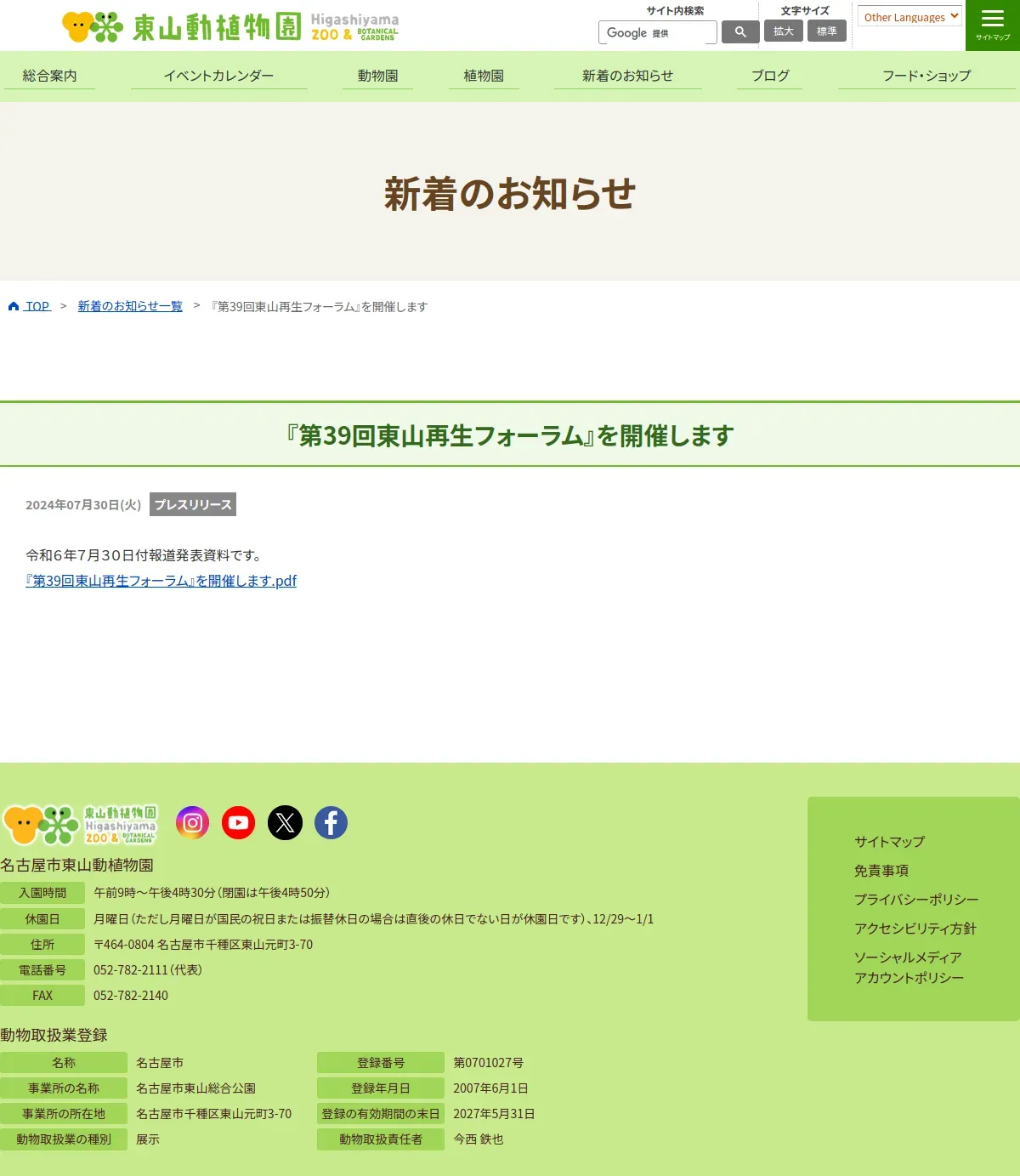Open footer アクセシビリティ方針 link

click(915, 929)
